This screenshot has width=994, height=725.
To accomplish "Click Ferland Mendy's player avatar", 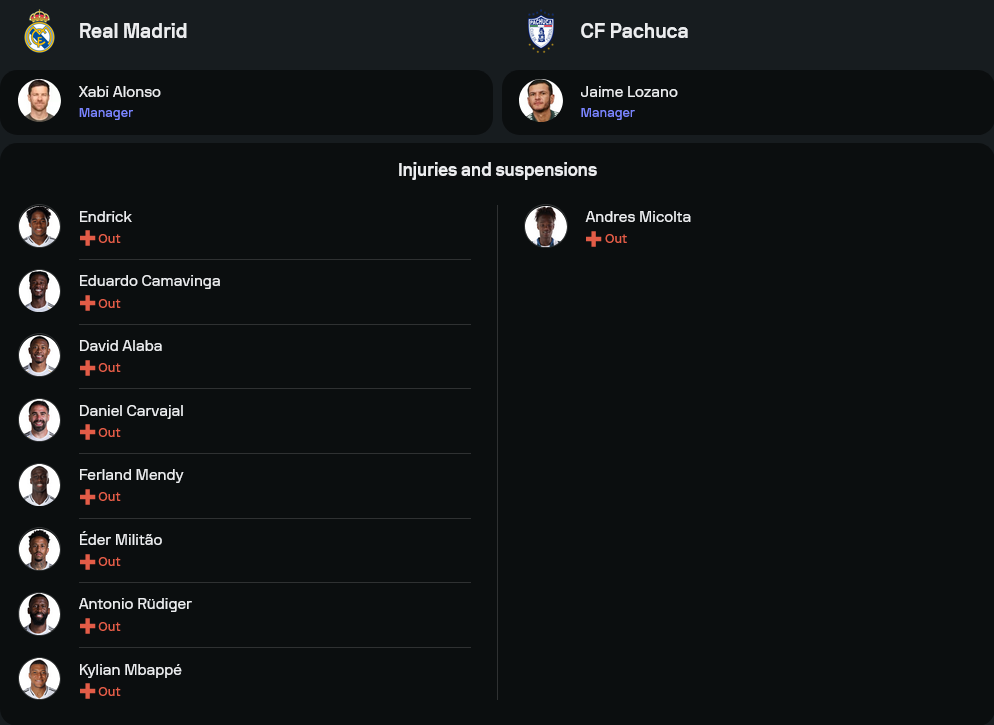I will 40,485.
